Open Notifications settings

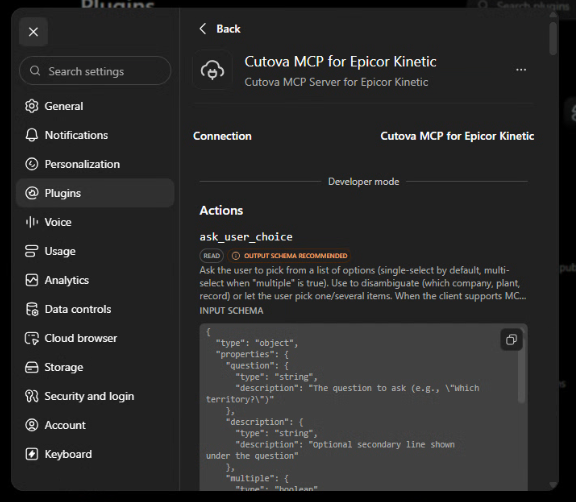[x=95, y=135]
